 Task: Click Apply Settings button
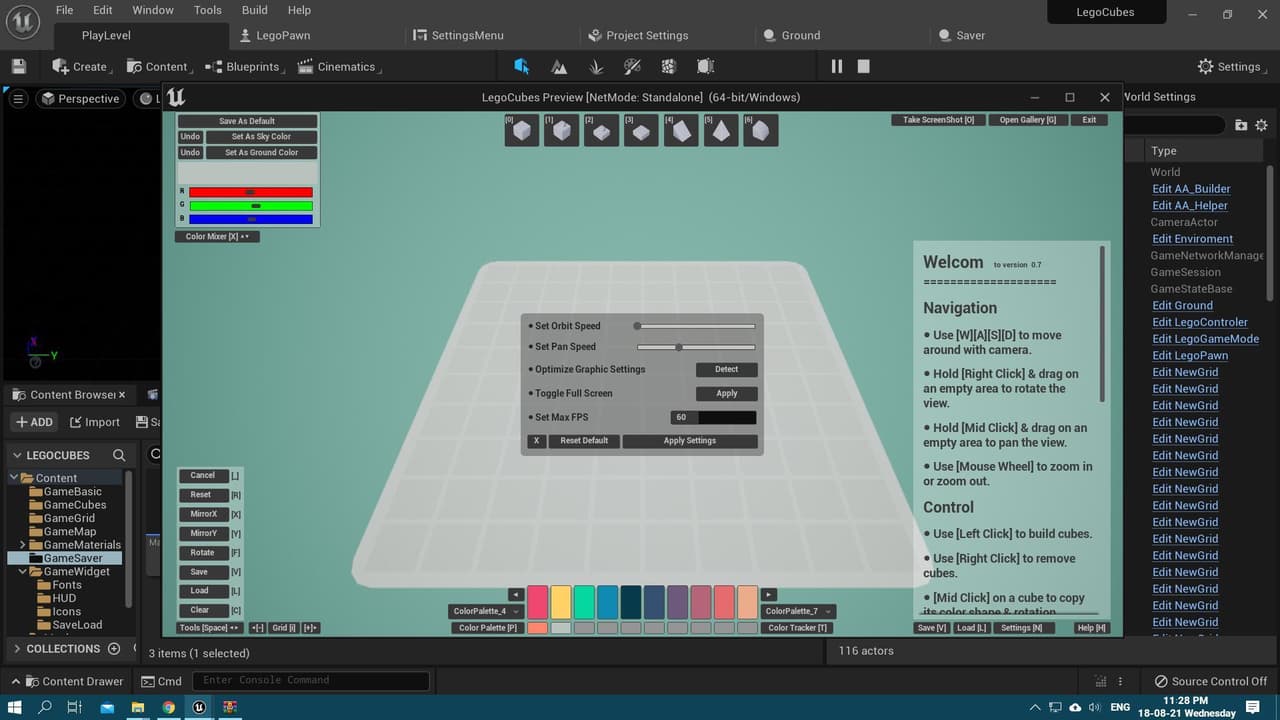click(x=690, y=441)
